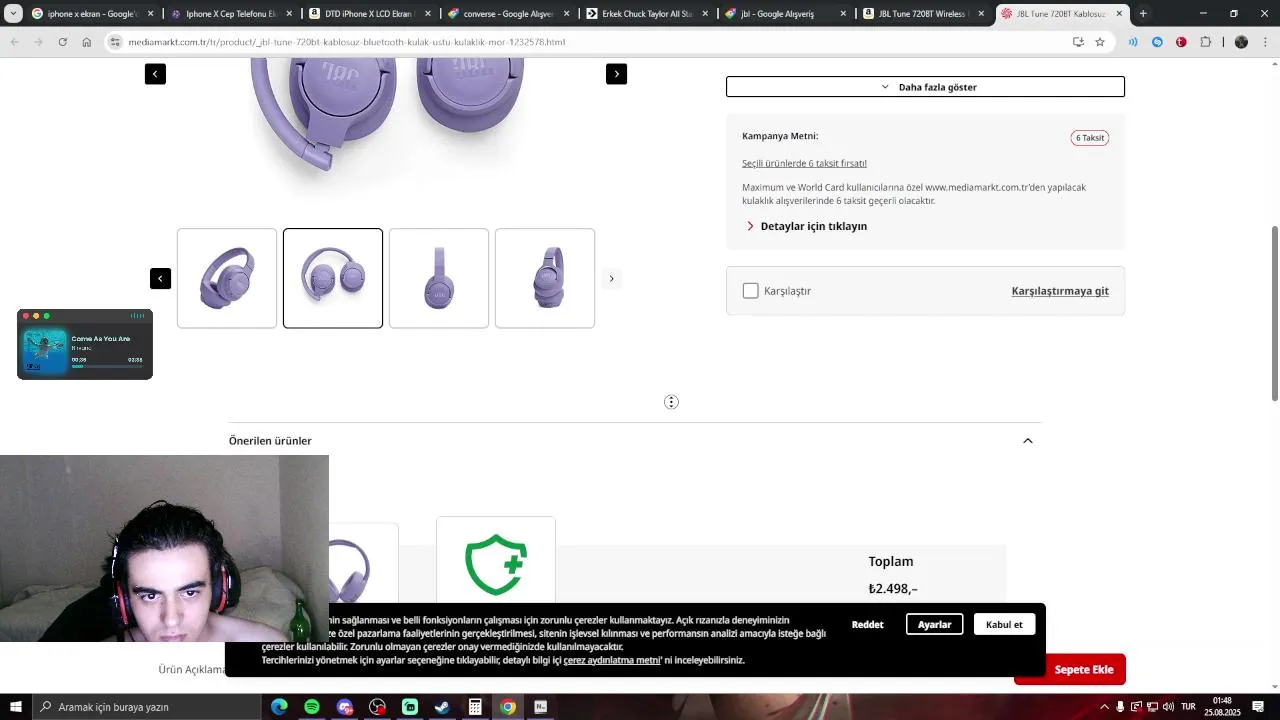Viewport: 1280px width, 720px height.
Task: Open Calculator from the taskbar
Action: (475, 707)
